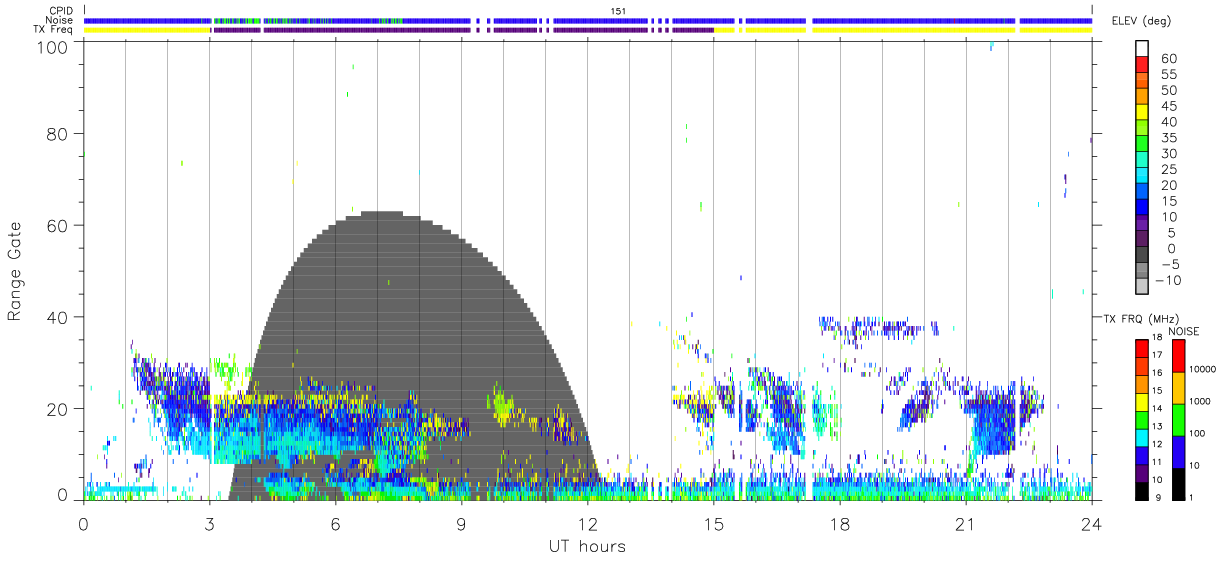Click the '-10' label on the ELEV colorbar
Image resolution: width=1228 pixels, height=567 pixels.
[1166, 280]
